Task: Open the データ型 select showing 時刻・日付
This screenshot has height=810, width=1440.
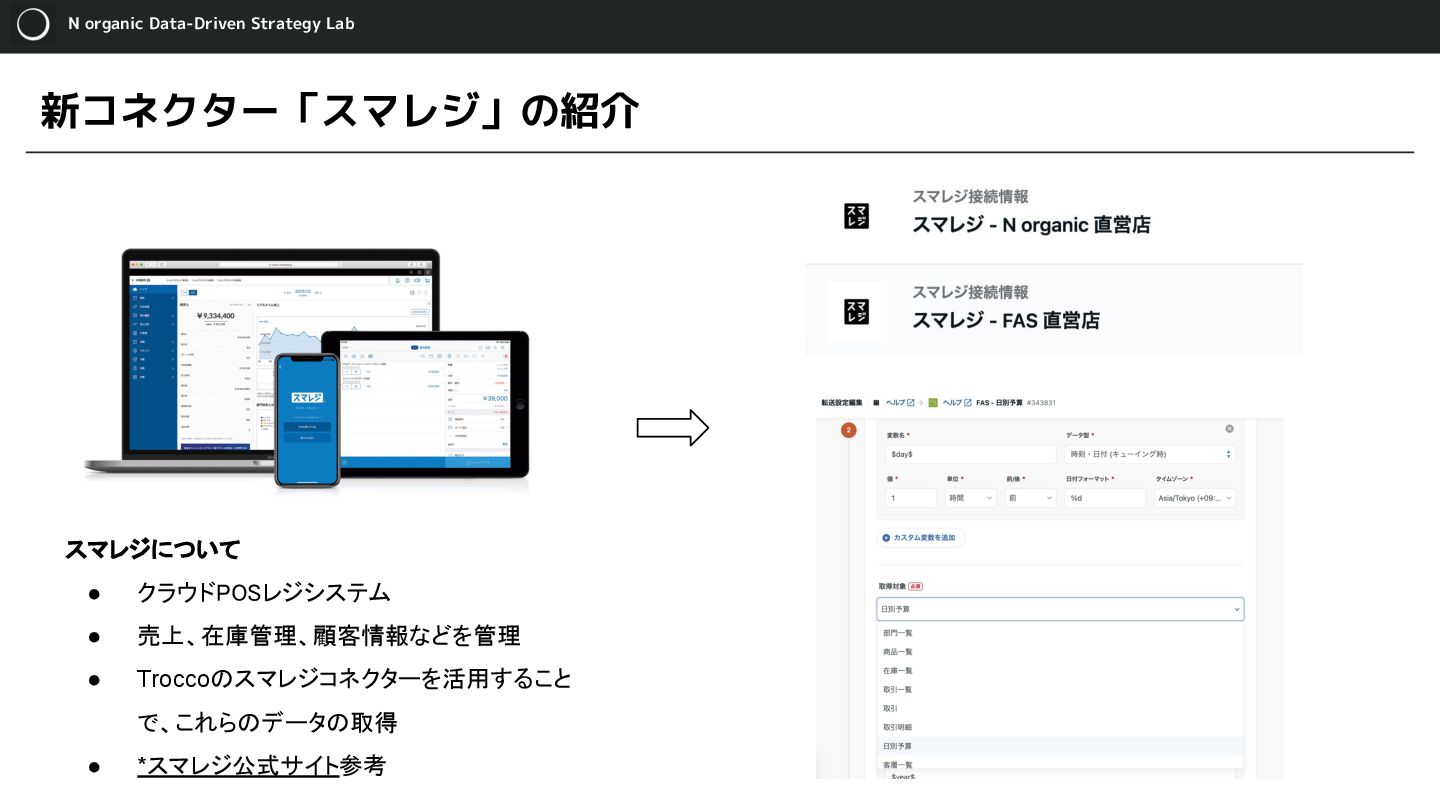Action: click(x=1151, y=454)
